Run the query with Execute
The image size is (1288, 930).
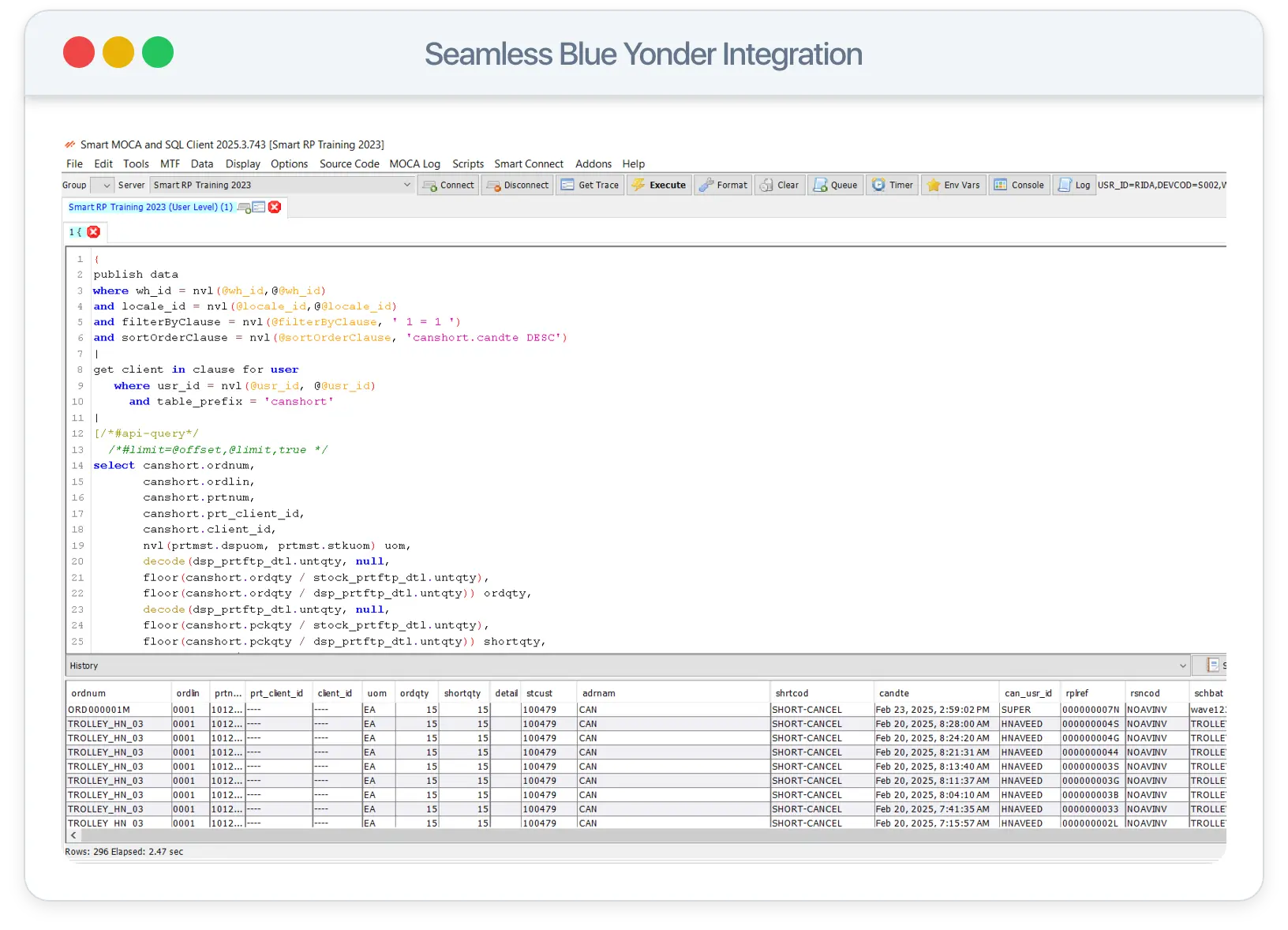point(659,185)
